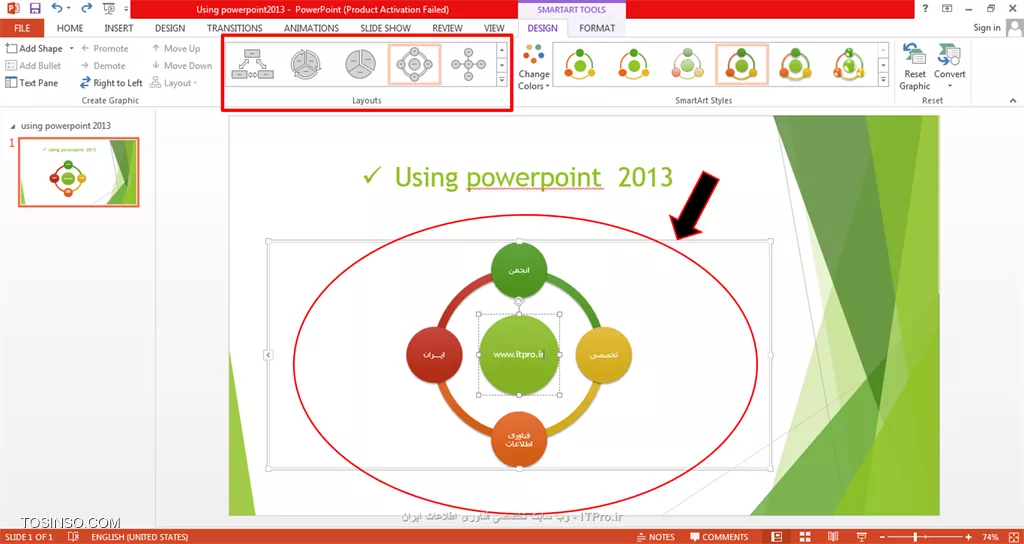Expand SmartArt text pane side arrow
The width and height of the screenshot is (1024, 544).
click(268, 355)
